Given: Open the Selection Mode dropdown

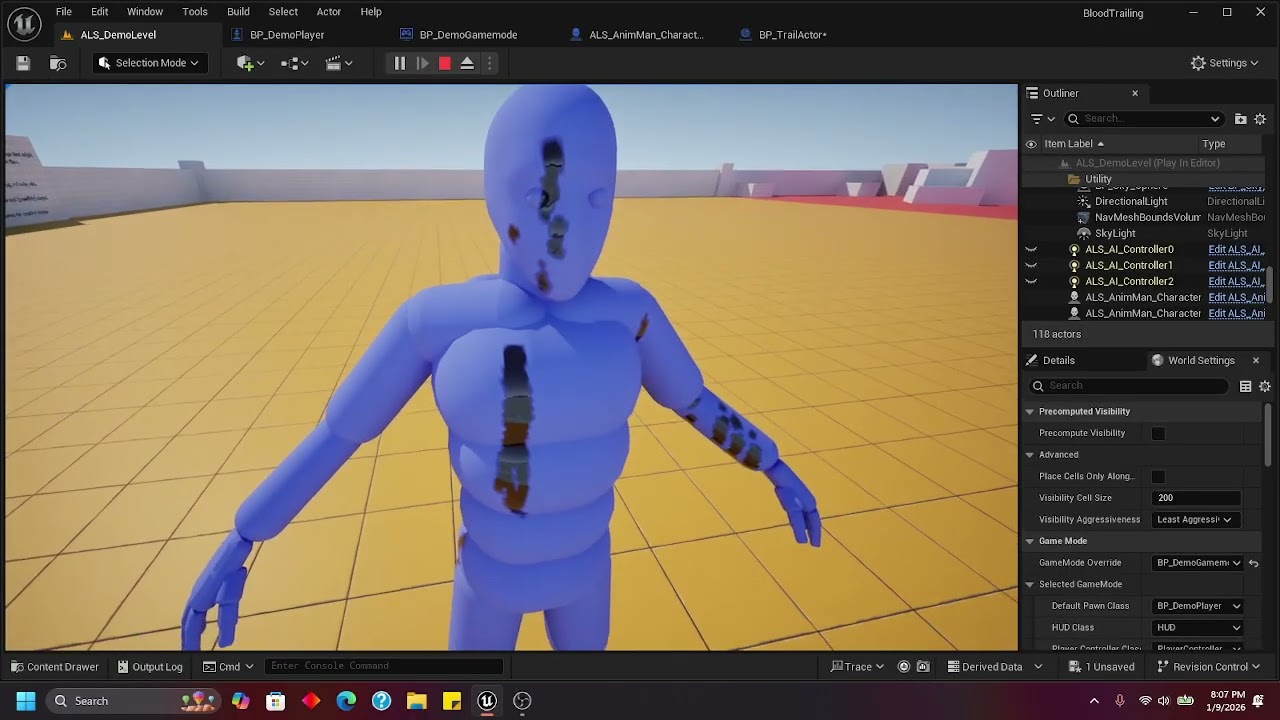Looking at the screenshot, I should coord(150,63).
